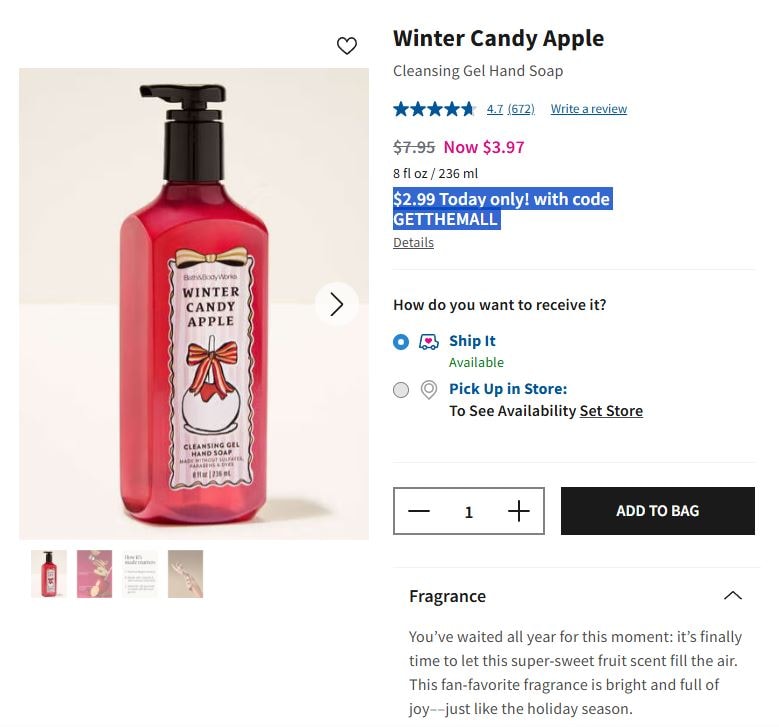Viewport: 779px width, 727px height.
Task: Add the hand soap to bag
Action: tap(657, 511)
